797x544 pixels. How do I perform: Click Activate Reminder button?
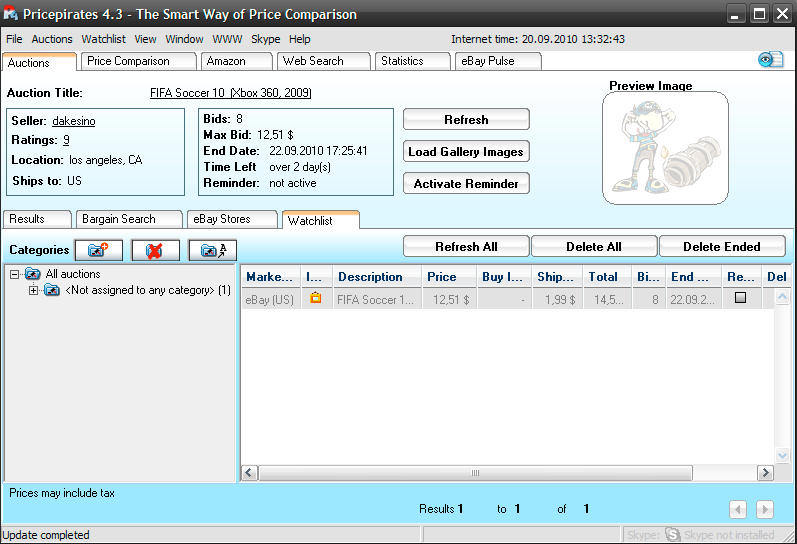point(466,184)
